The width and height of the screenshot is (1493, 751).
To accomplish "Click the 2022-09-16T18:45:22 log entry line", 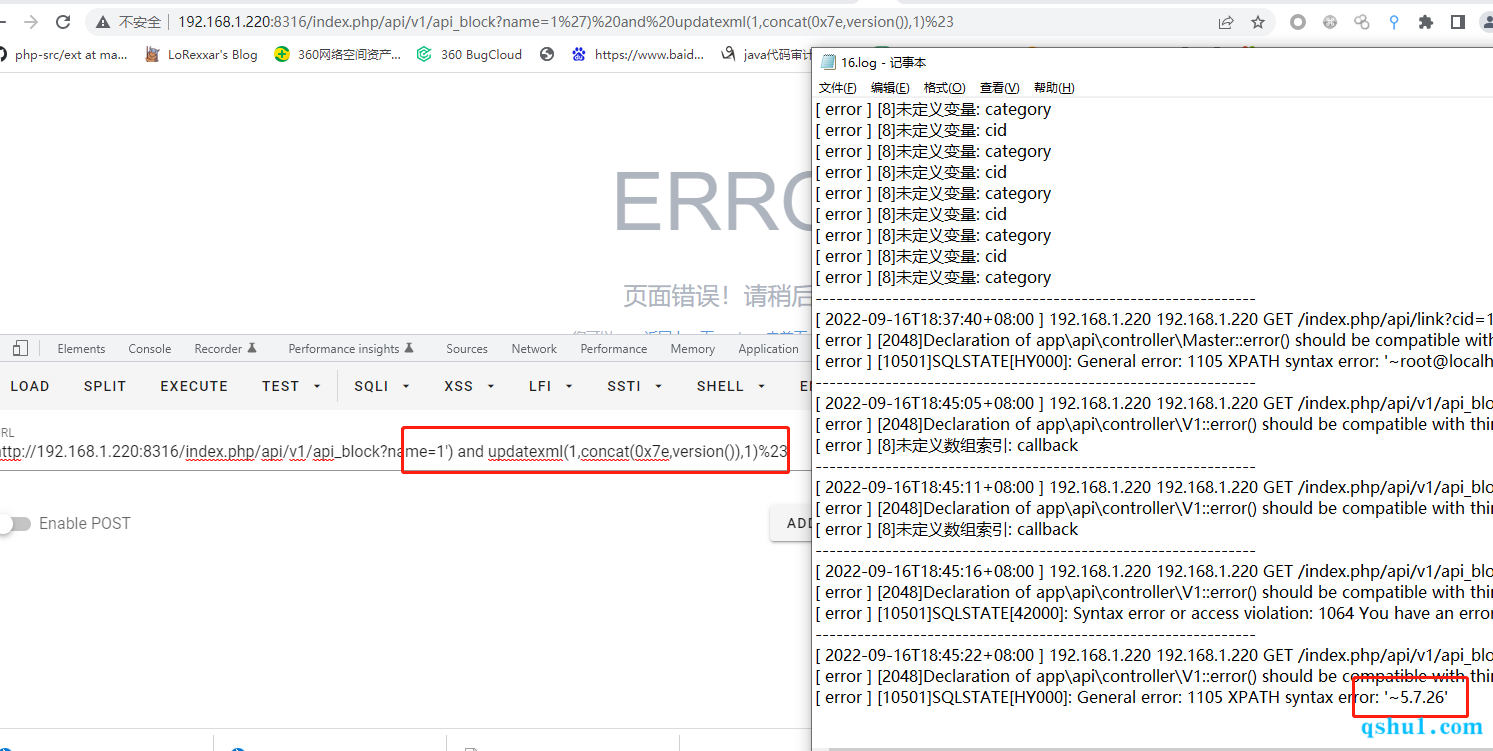I will (1154, 656).
